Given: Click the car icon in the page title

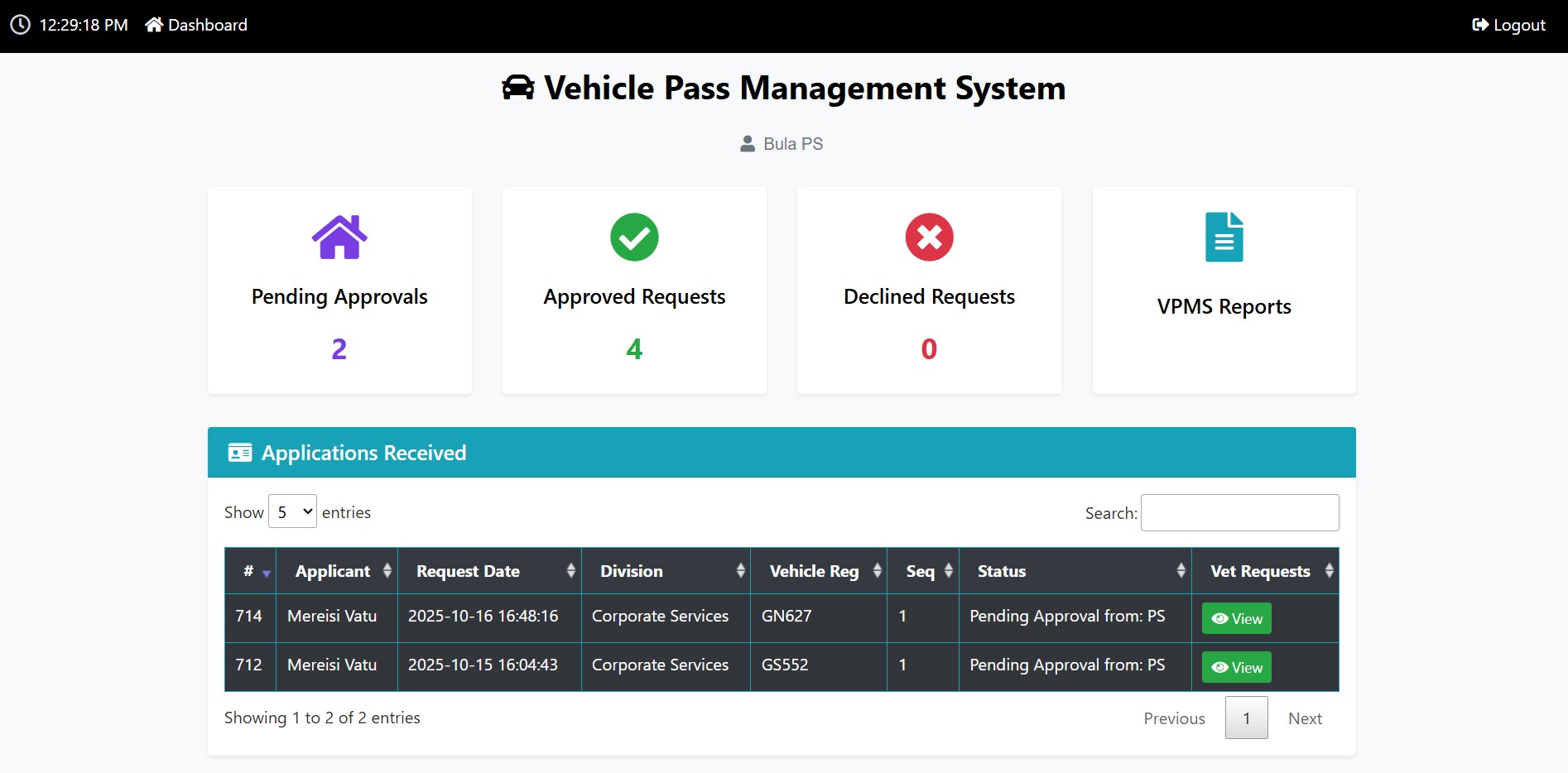Looking at the screenshot, I should click(x=518, y=86).
